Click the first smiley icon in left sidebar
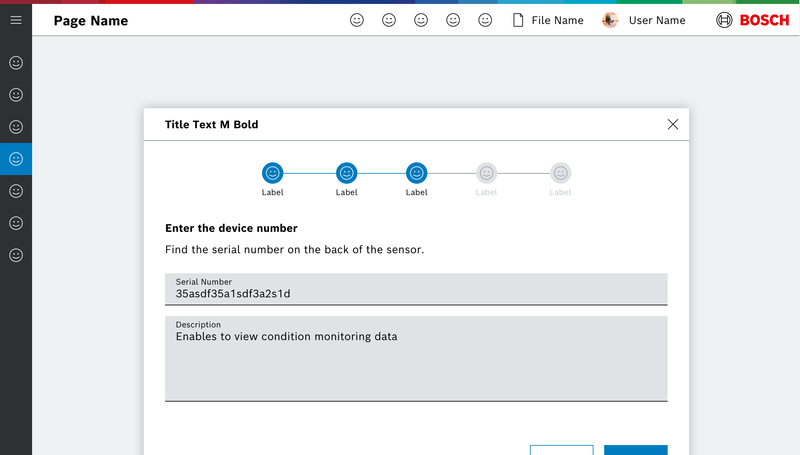Screen dimensions: 800x455 coord(16,63)
